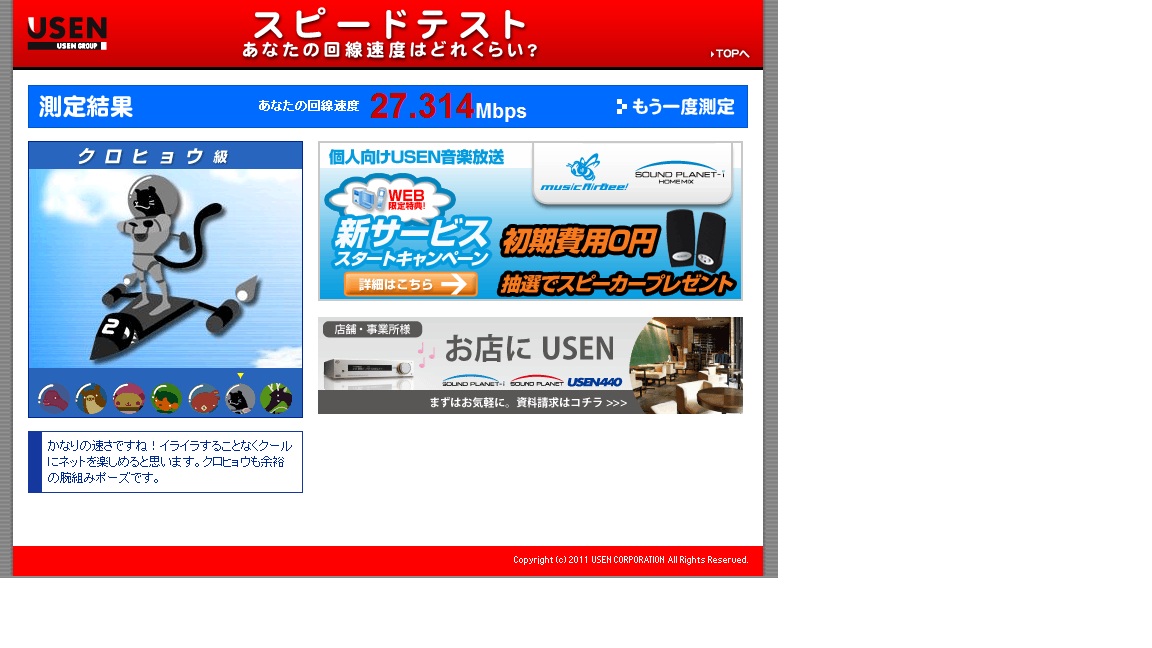
Task: Click the 店舗・事業所様 label
Action: tap(372, 329)
